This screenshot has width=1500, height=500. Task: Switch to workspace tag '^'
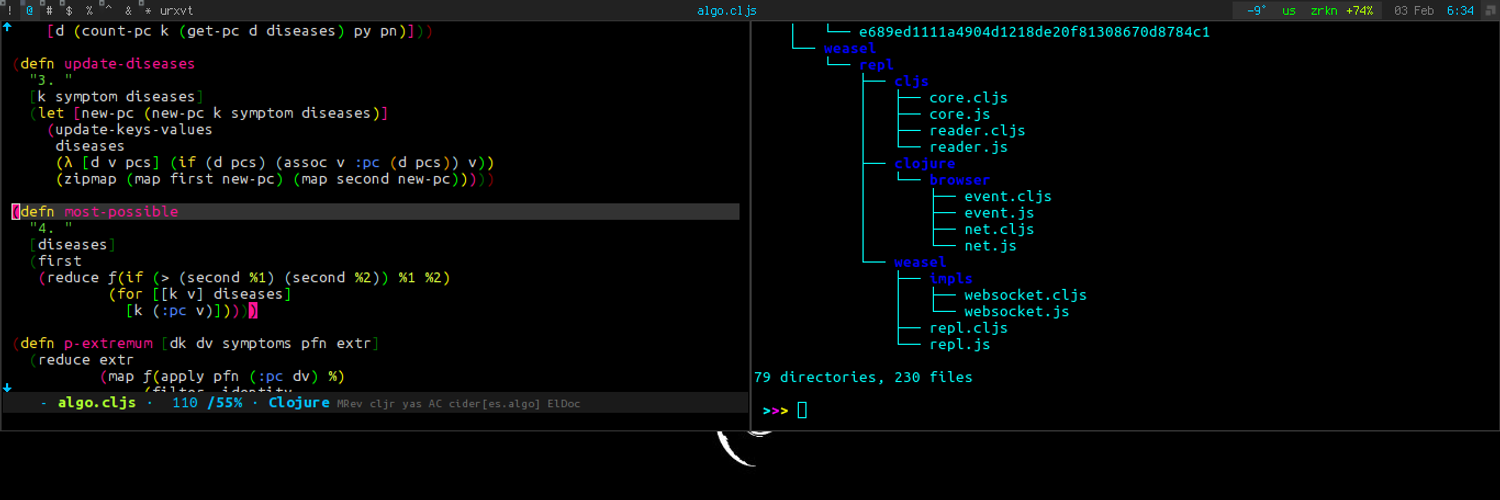[108, 10]
